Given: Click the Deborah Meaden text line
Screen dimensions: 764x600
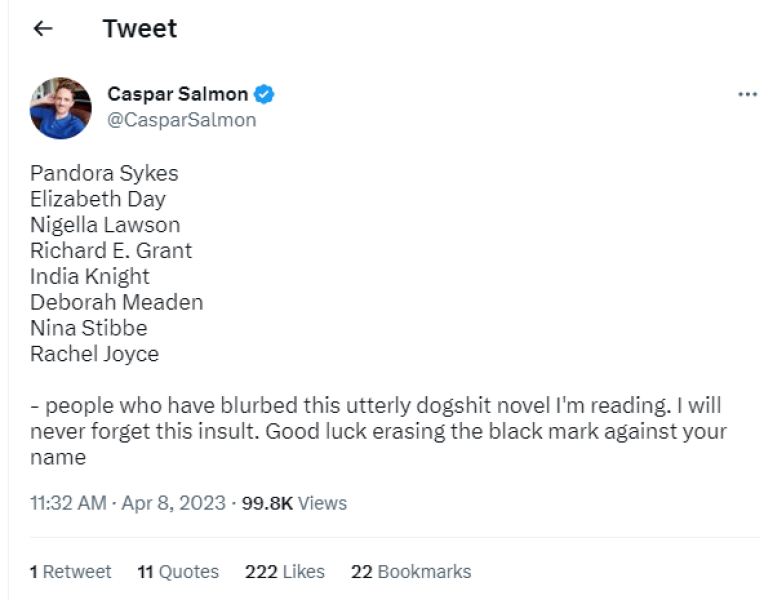Looking at the screenshot, I should pyautogui.click(x=116, y=302).
